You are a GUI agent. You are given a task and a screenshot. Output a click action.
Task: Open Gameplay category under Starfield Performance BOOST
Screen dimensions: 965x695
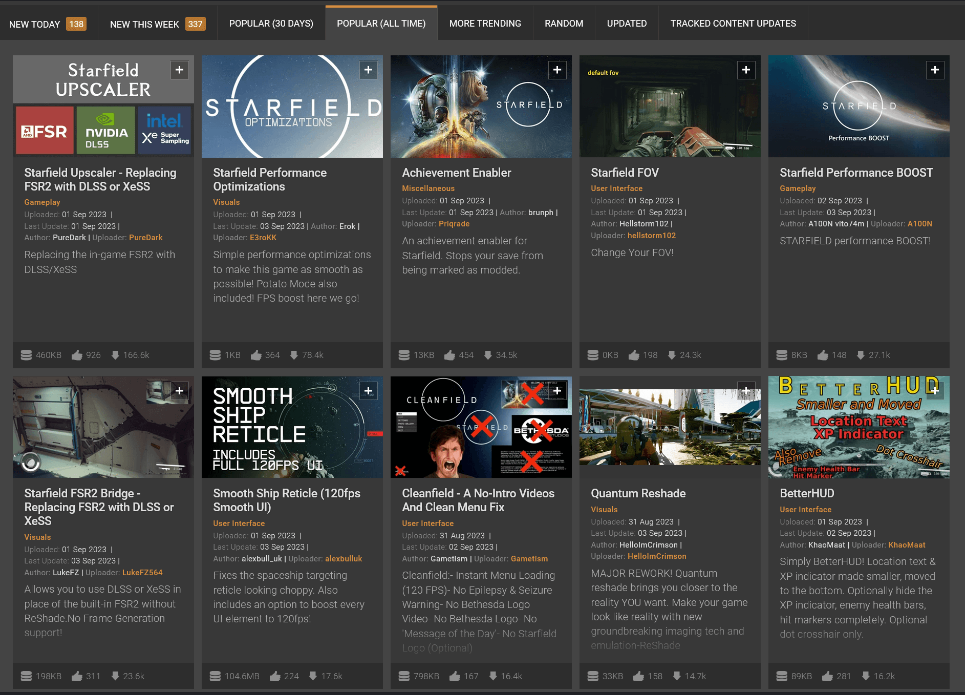(798, 188)
